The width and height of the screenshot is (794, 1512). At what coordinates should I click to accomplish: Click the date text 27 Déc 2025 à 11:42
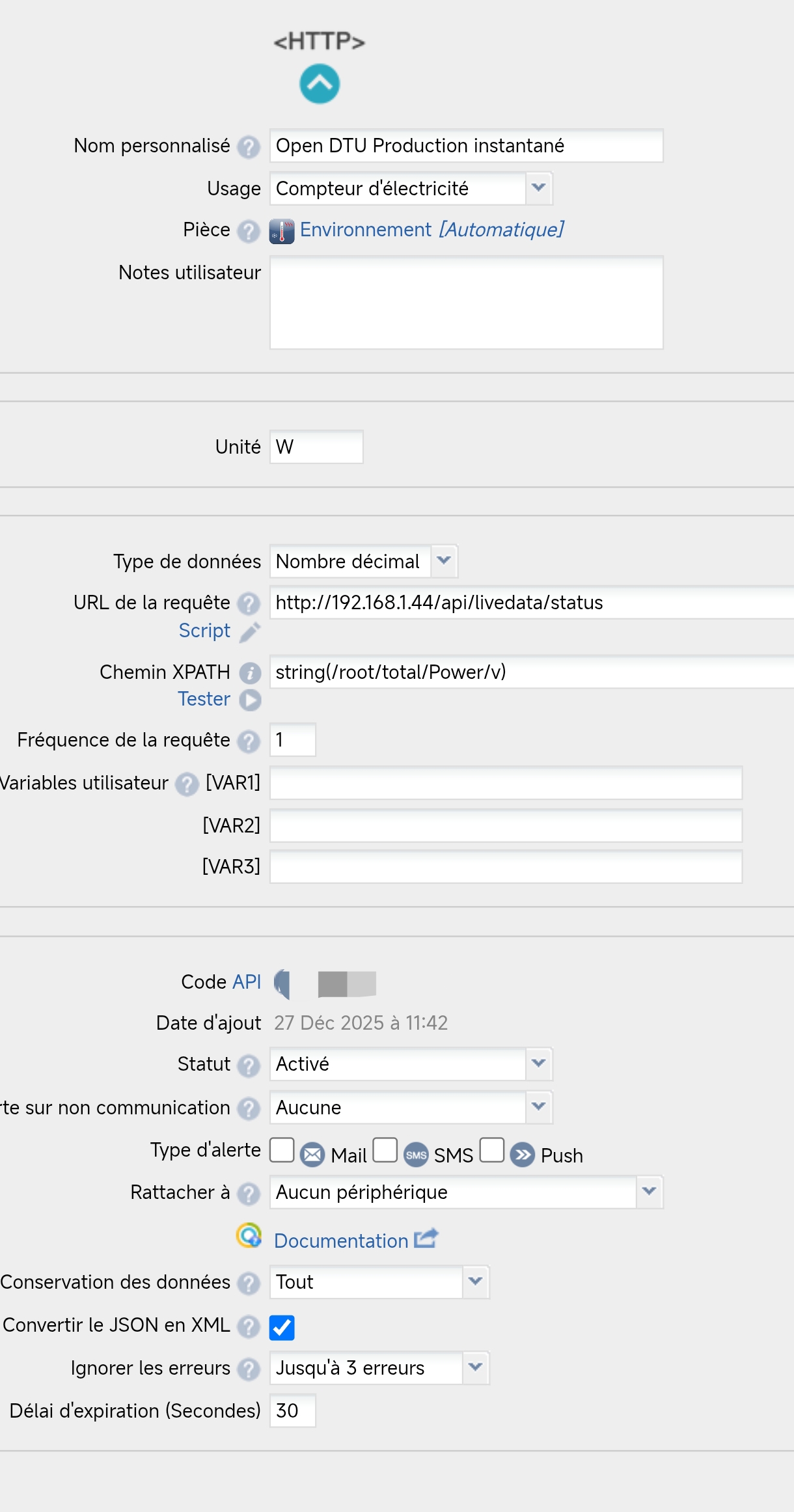coord(361,1023)
